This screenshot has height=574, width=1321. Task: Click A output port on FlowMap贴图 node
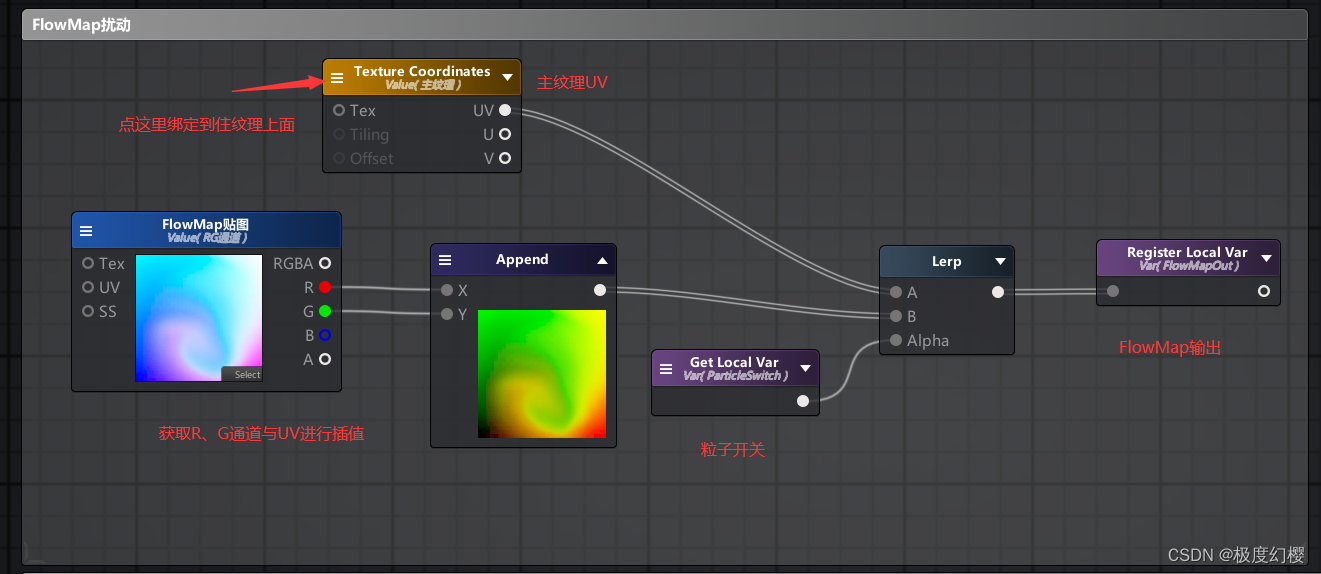(325, 359)
